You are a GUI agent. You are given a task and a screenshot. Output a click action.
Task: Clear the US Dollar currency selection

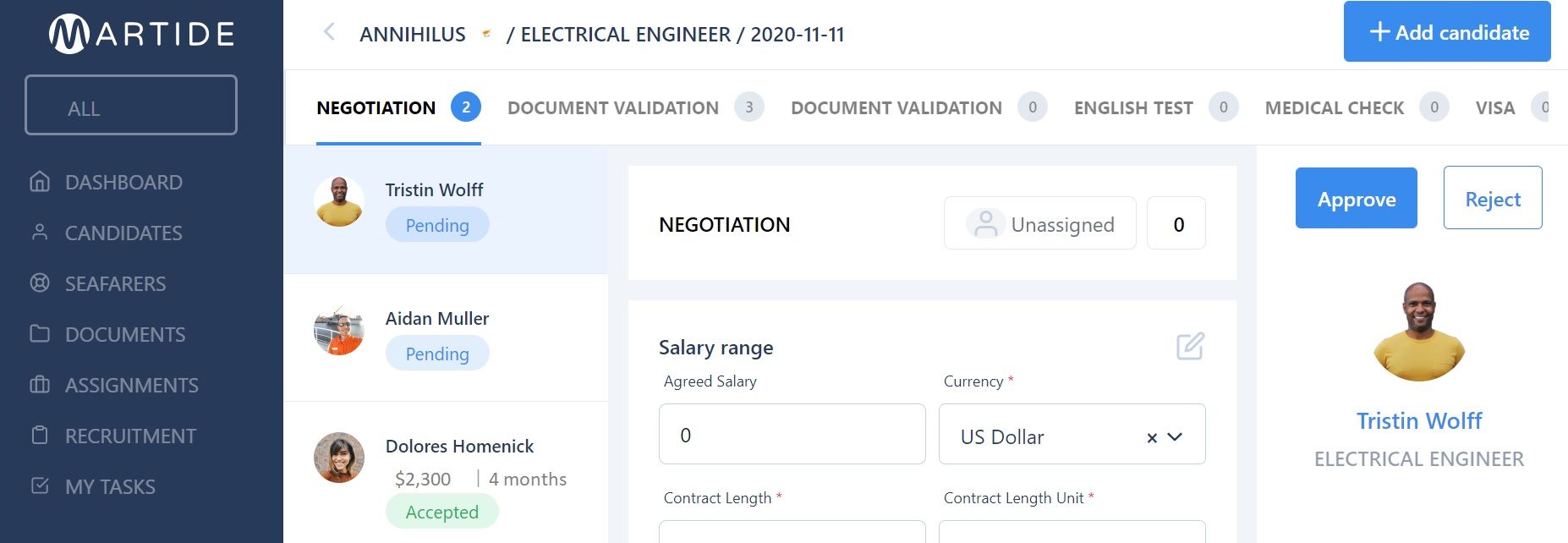pyautogui.click(x=1151, y=437)
